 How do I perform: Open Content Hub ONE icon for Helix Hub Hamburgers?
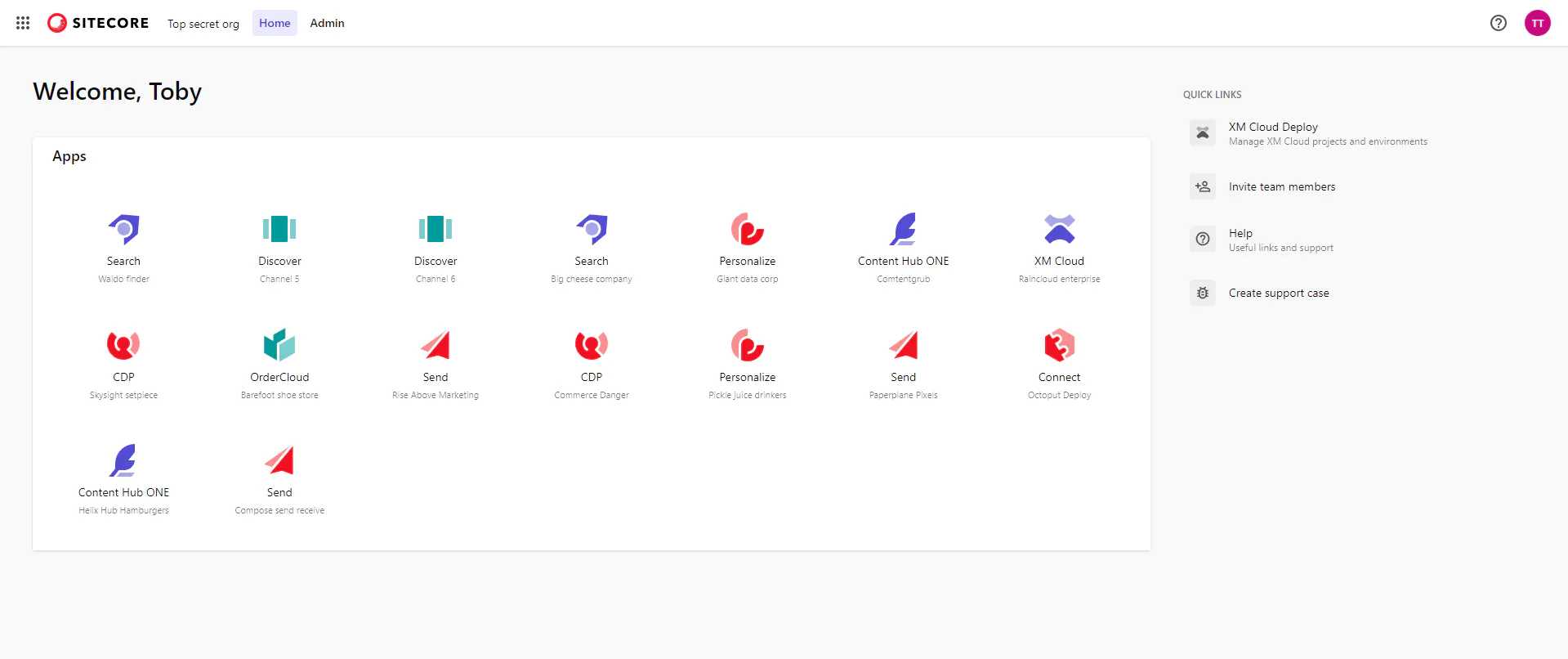click(x=123, y=460)
